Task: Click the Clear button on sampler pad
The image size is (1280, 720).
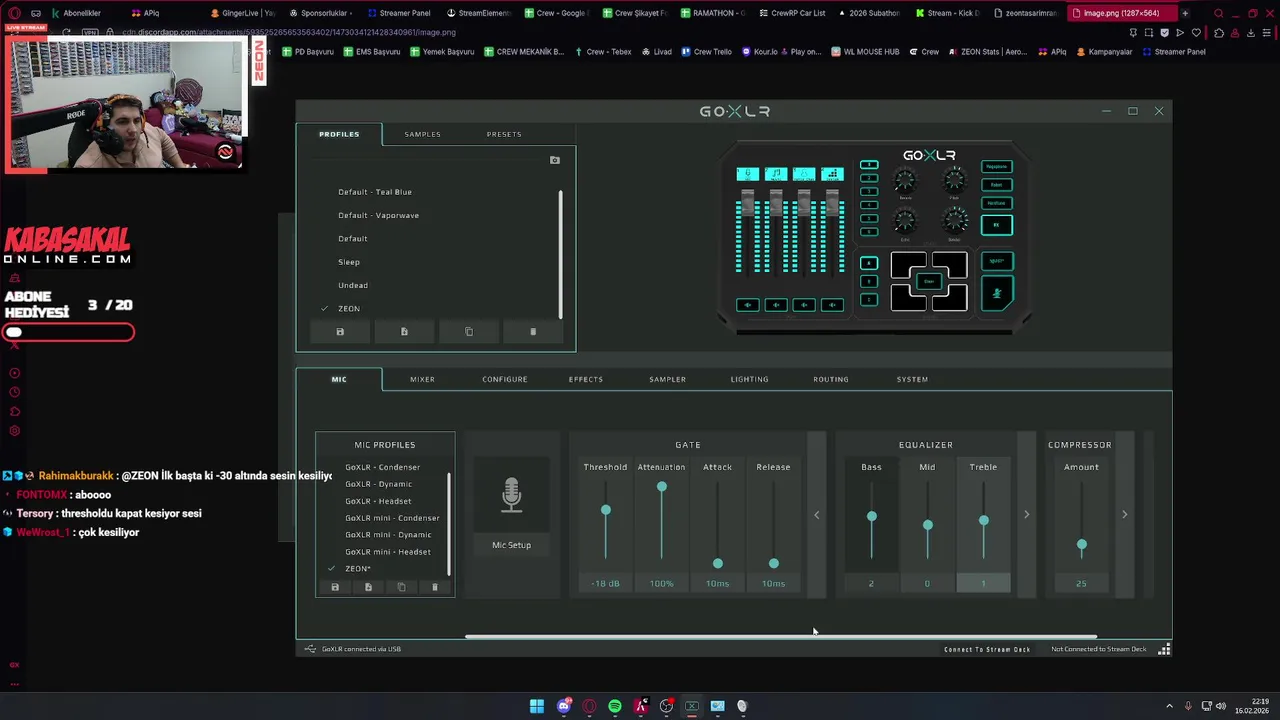Action: click(929, 282)
